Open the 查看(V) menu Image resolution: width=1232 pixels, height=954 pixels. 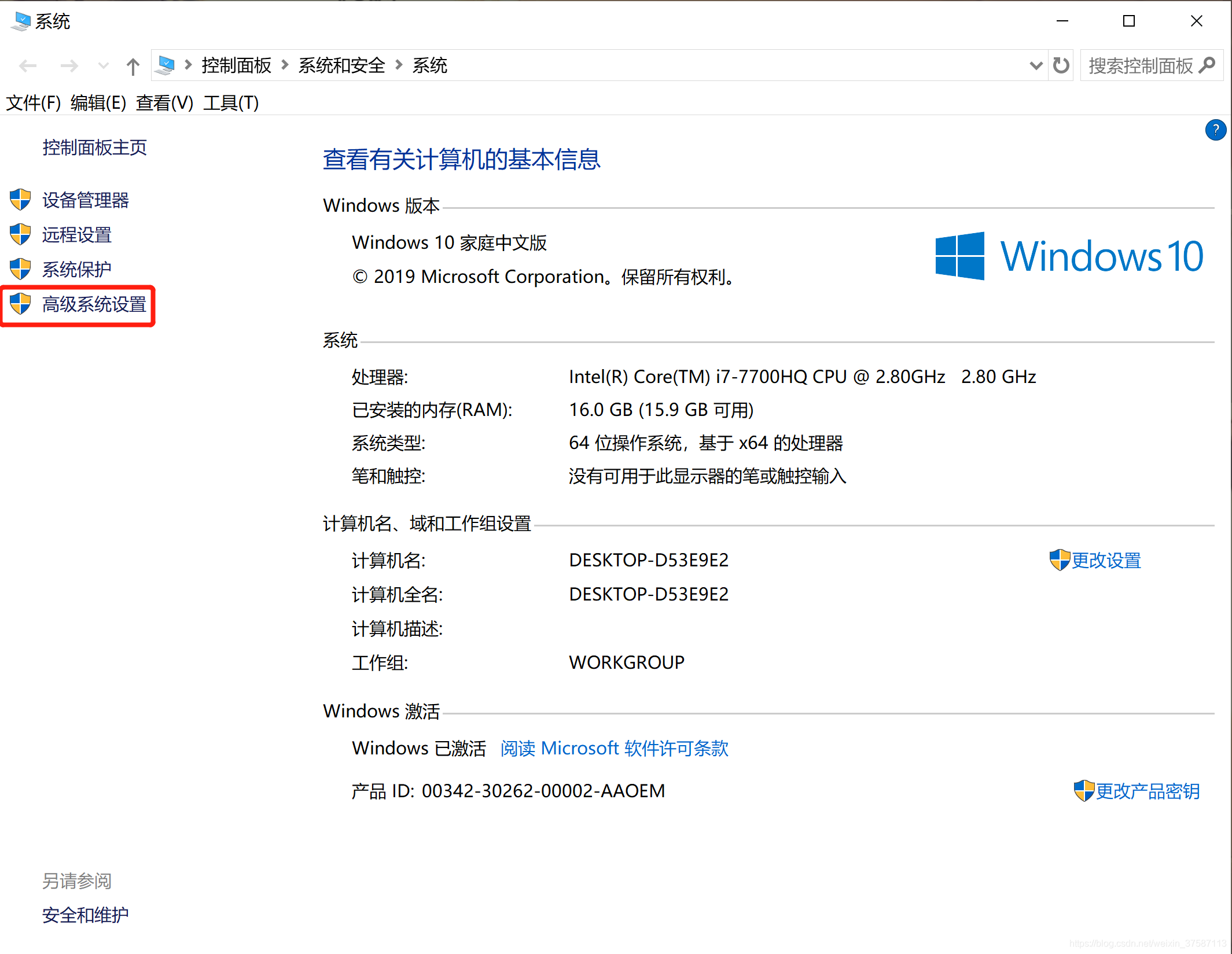pos(164,103)
